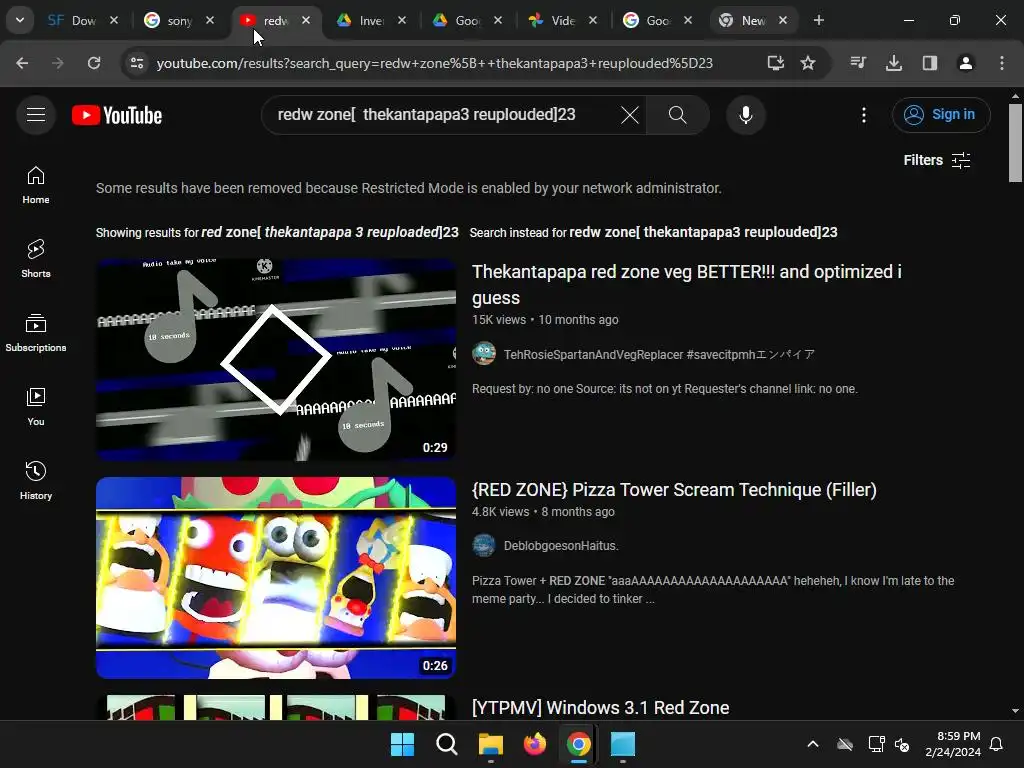Show hidden system tray icons
The image size is (1024, 768).
(812, 744)
